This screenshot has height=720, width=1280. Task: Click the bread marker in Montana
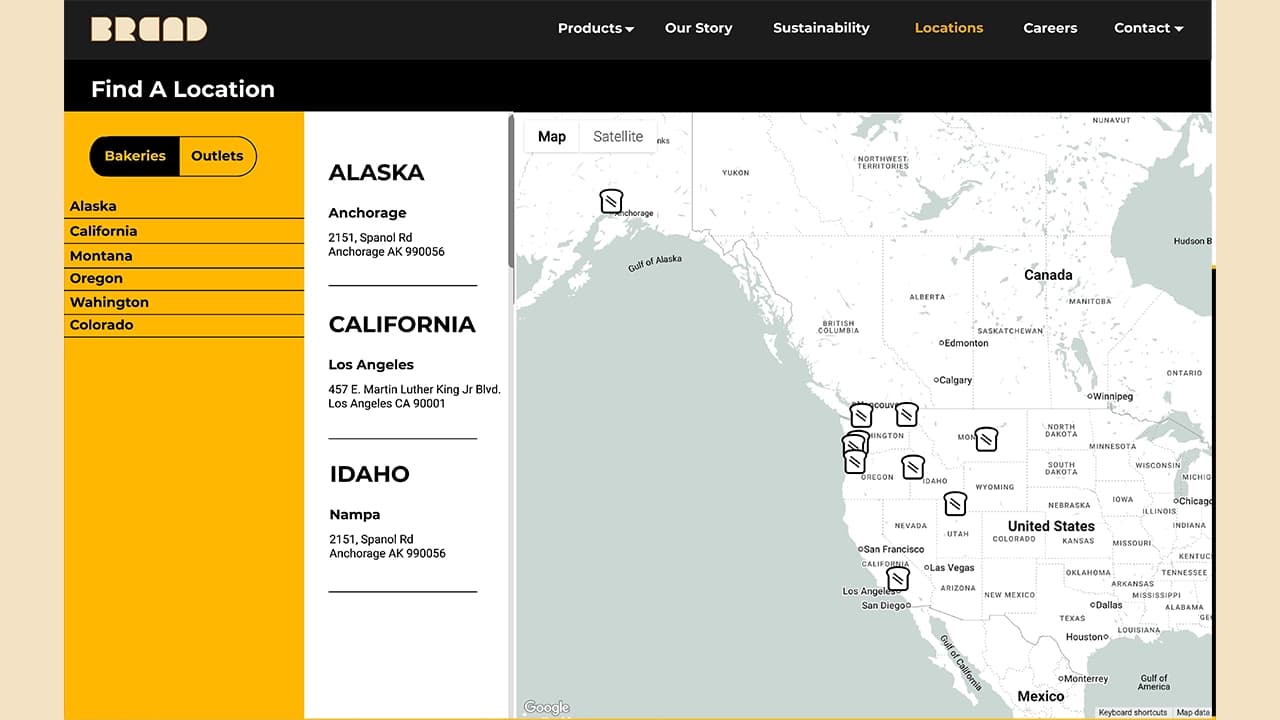tap(986, 438)
